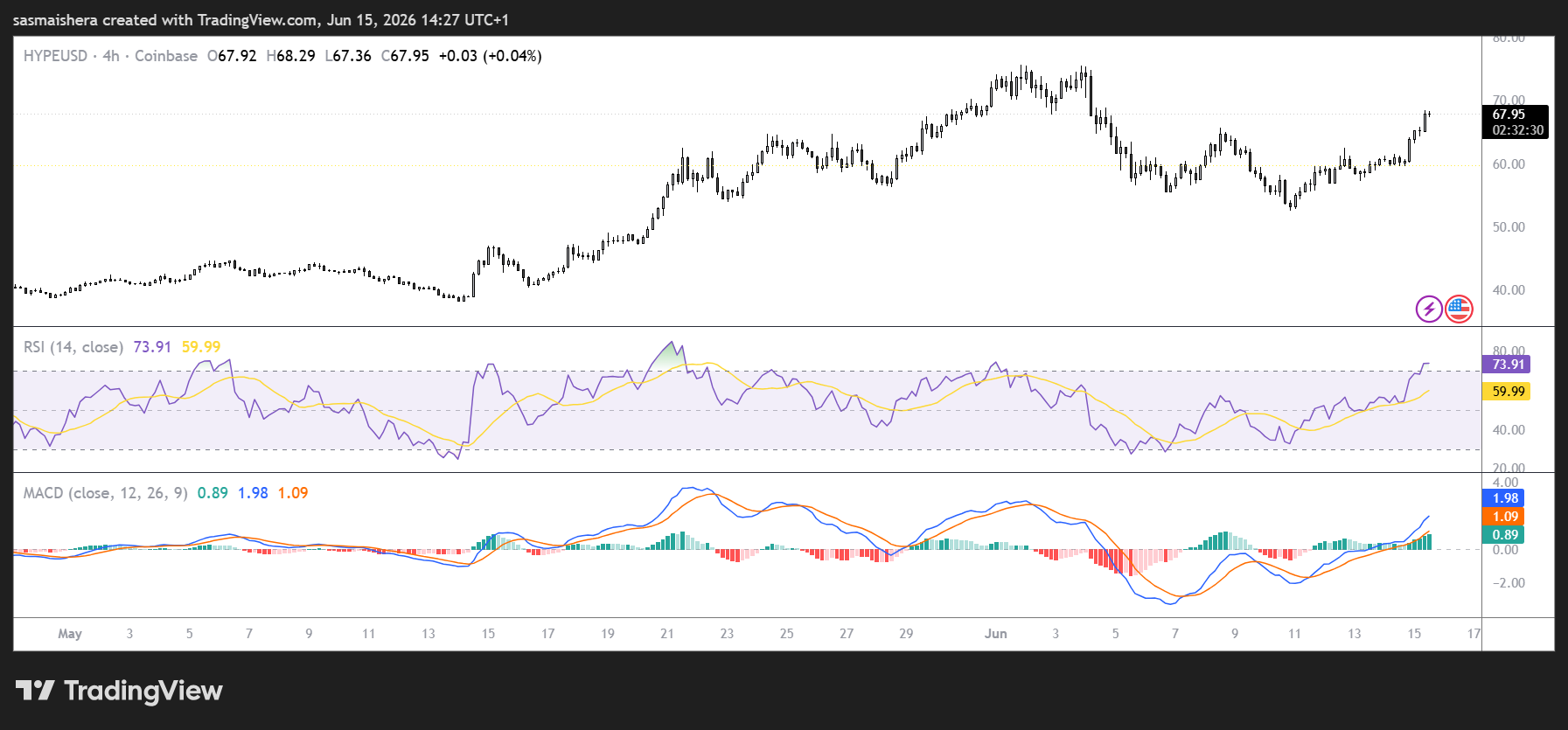
Task: Click the purple 73.91 value in RSI legend
Action: pyautogui.click(x=152, y=347)
